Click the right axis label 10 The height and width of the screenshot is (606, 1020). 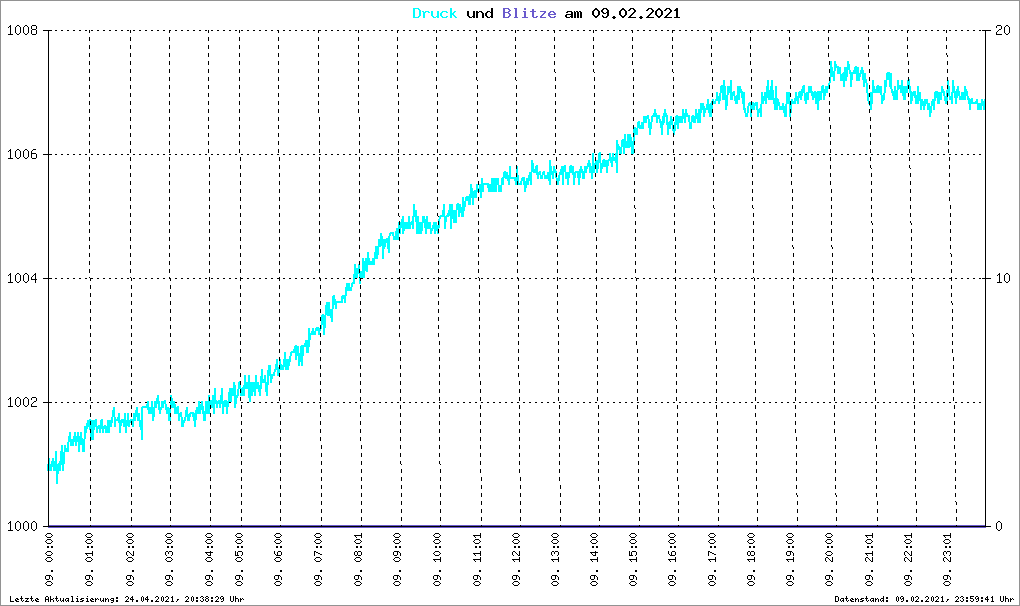click(x=1002, y=278)
